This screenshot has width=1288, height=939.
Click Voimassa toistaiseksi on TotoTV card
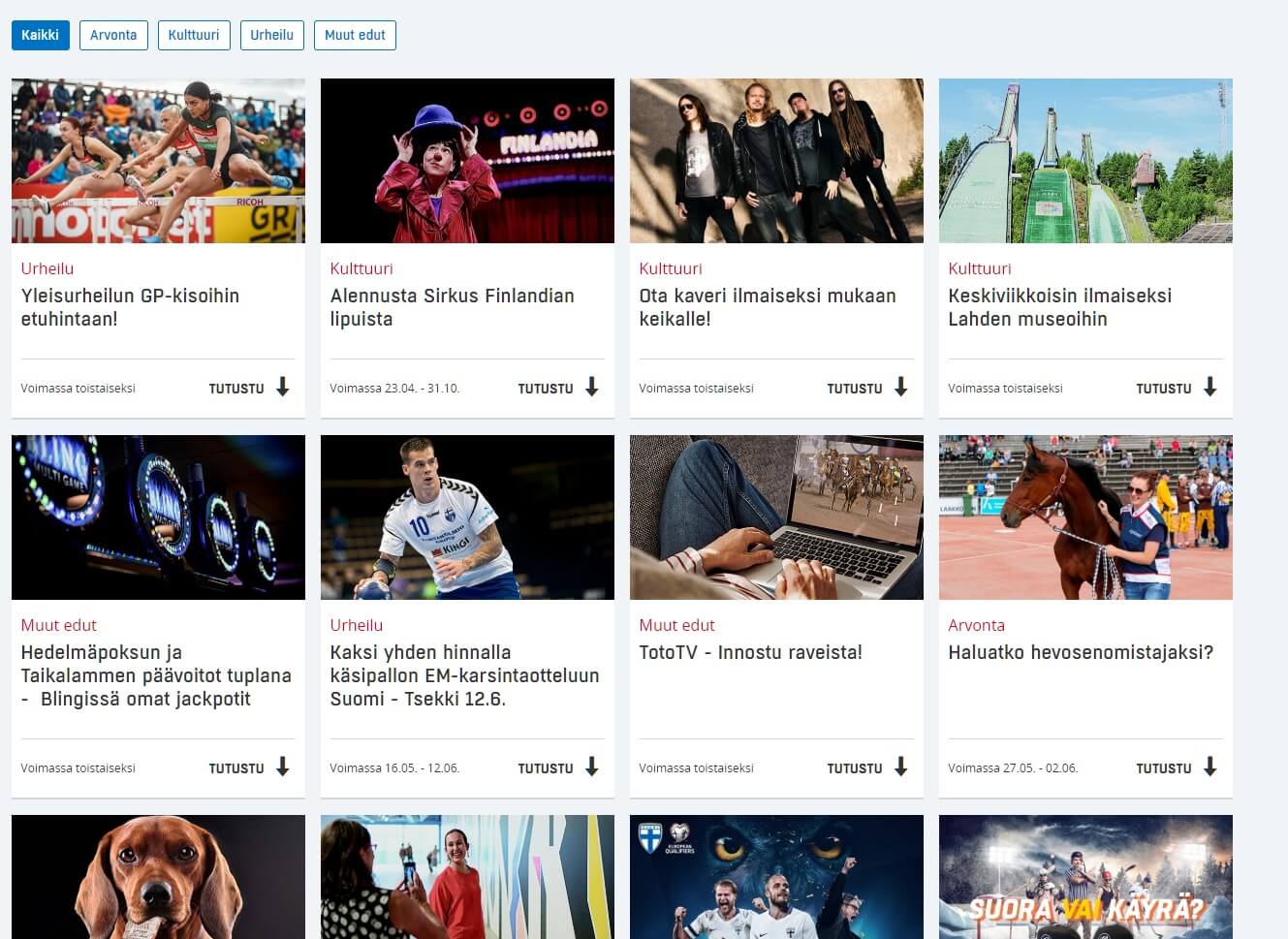[697, 768]
